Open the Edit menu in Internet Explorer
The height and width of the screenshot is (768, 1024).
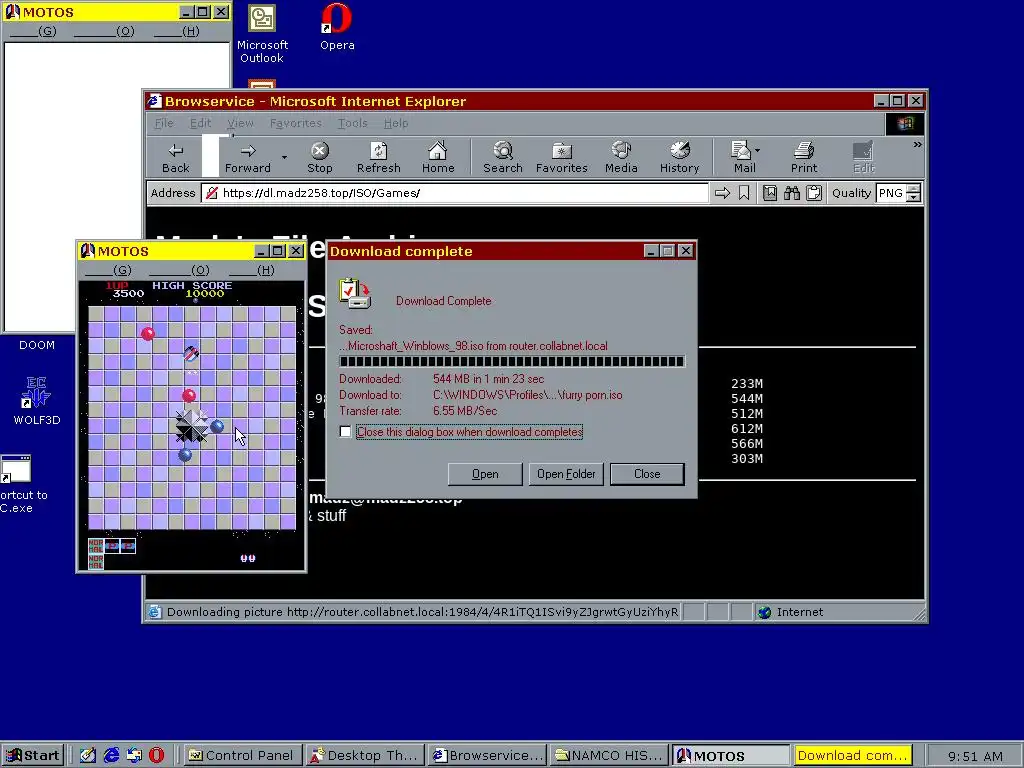pos(200,123)
